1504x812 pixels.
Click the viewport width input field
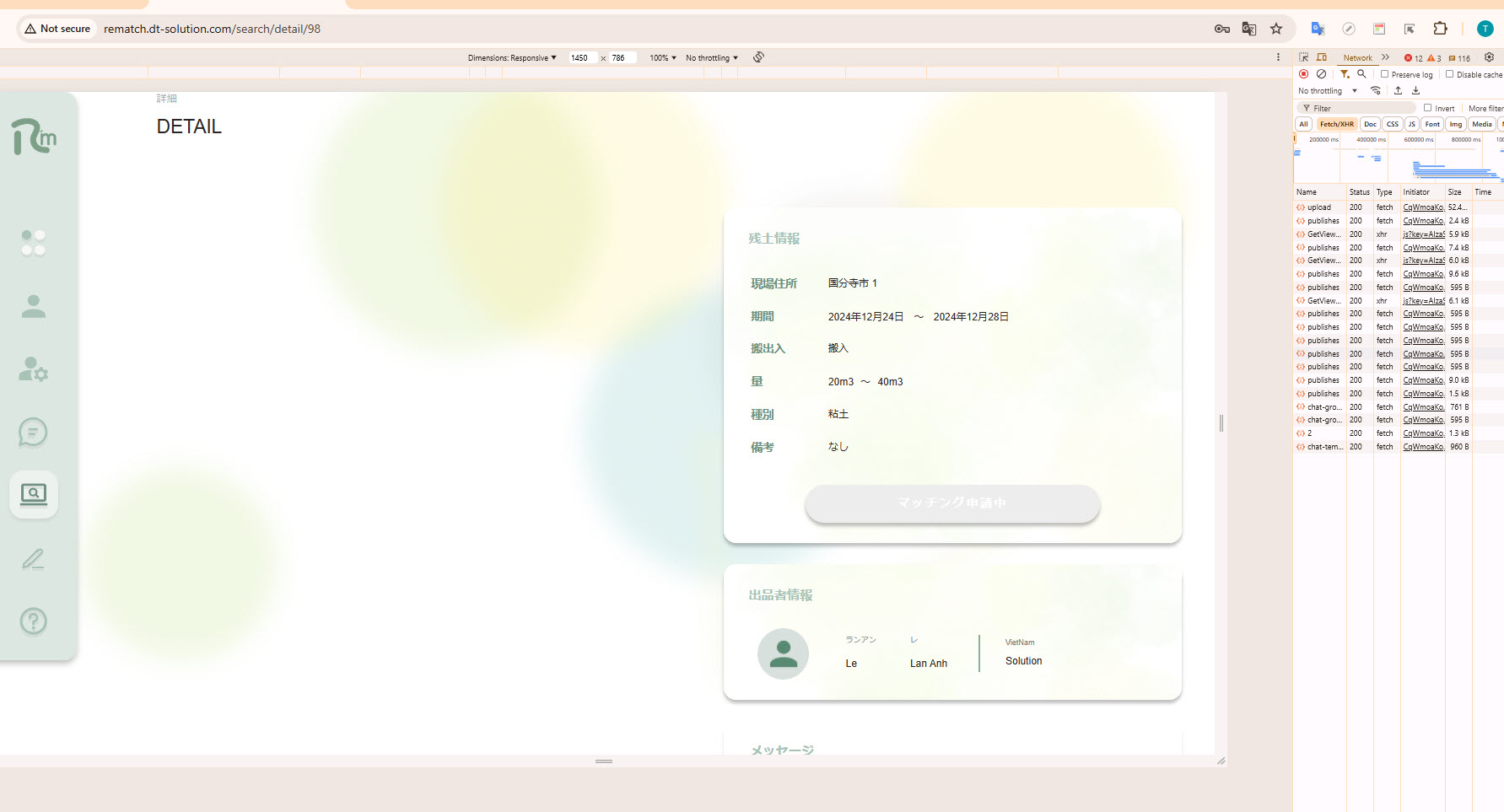(582, 58)
